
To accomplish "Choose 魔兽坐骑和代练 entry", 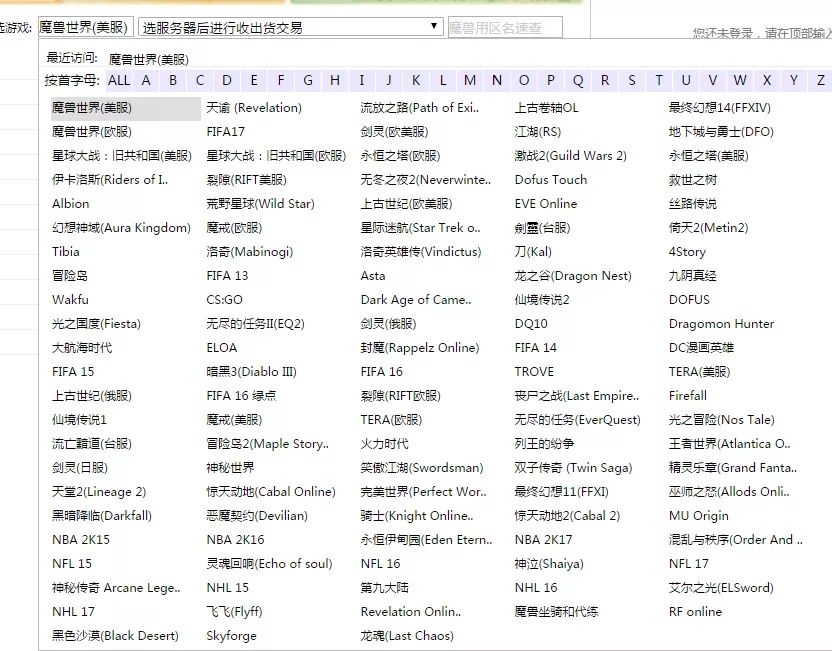I will click(556, 612).
